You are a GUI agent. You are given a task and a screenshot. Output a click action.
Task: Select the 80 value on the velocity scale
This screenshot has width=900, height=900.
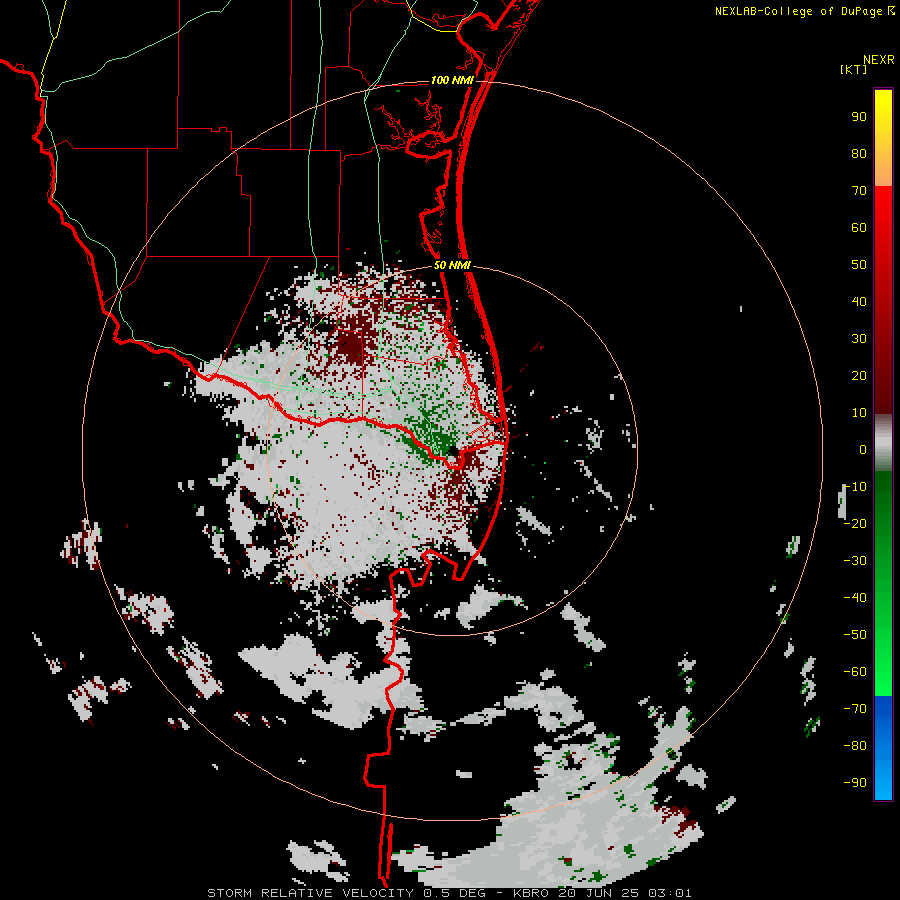(x=859, y=154)
